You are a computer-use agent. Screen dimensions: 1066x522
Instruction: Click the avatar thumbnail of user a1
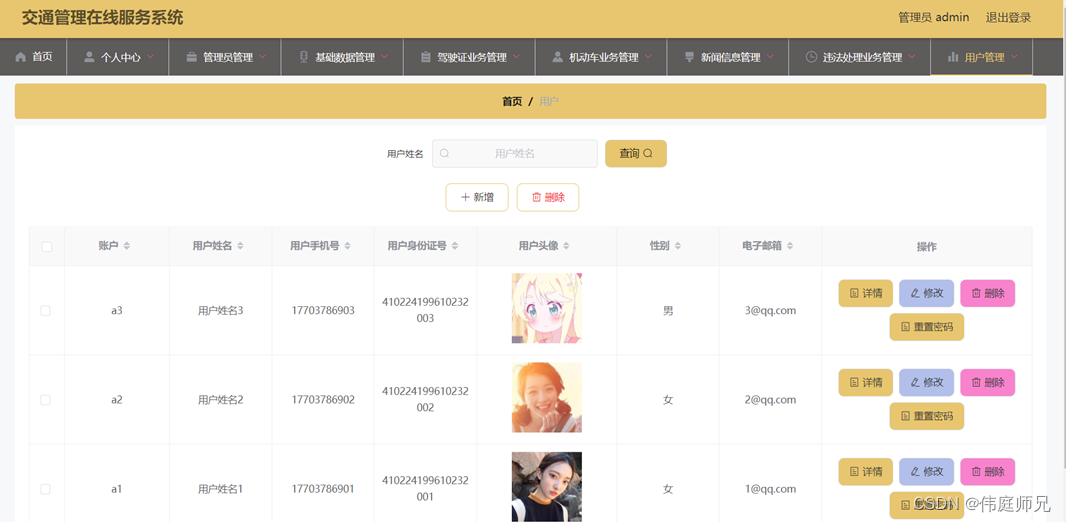coord(547,487)
